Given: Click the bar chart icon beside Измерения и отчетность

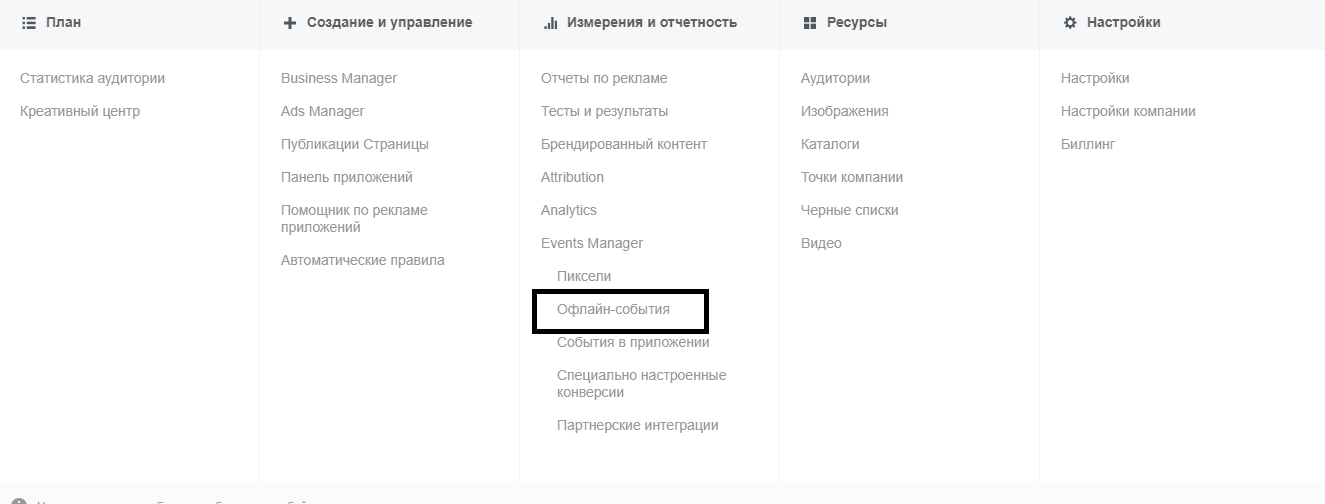Looking at the screenshot, I should point(550,22).
